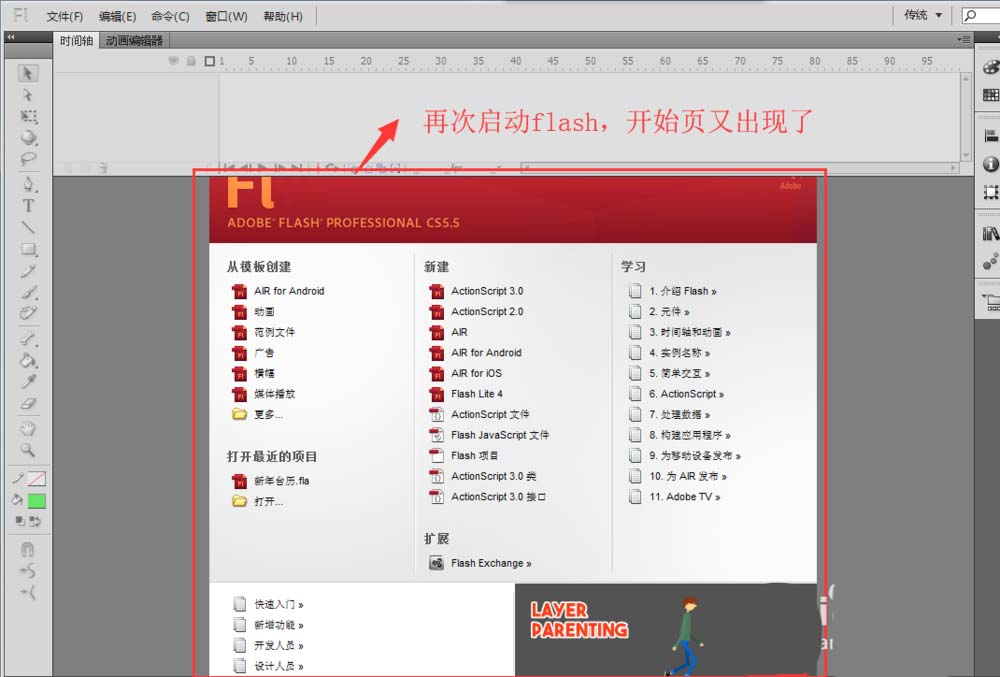Select the Hand tool
The height and width of the screenshot is (677, 1000).
tap(27, 428)
